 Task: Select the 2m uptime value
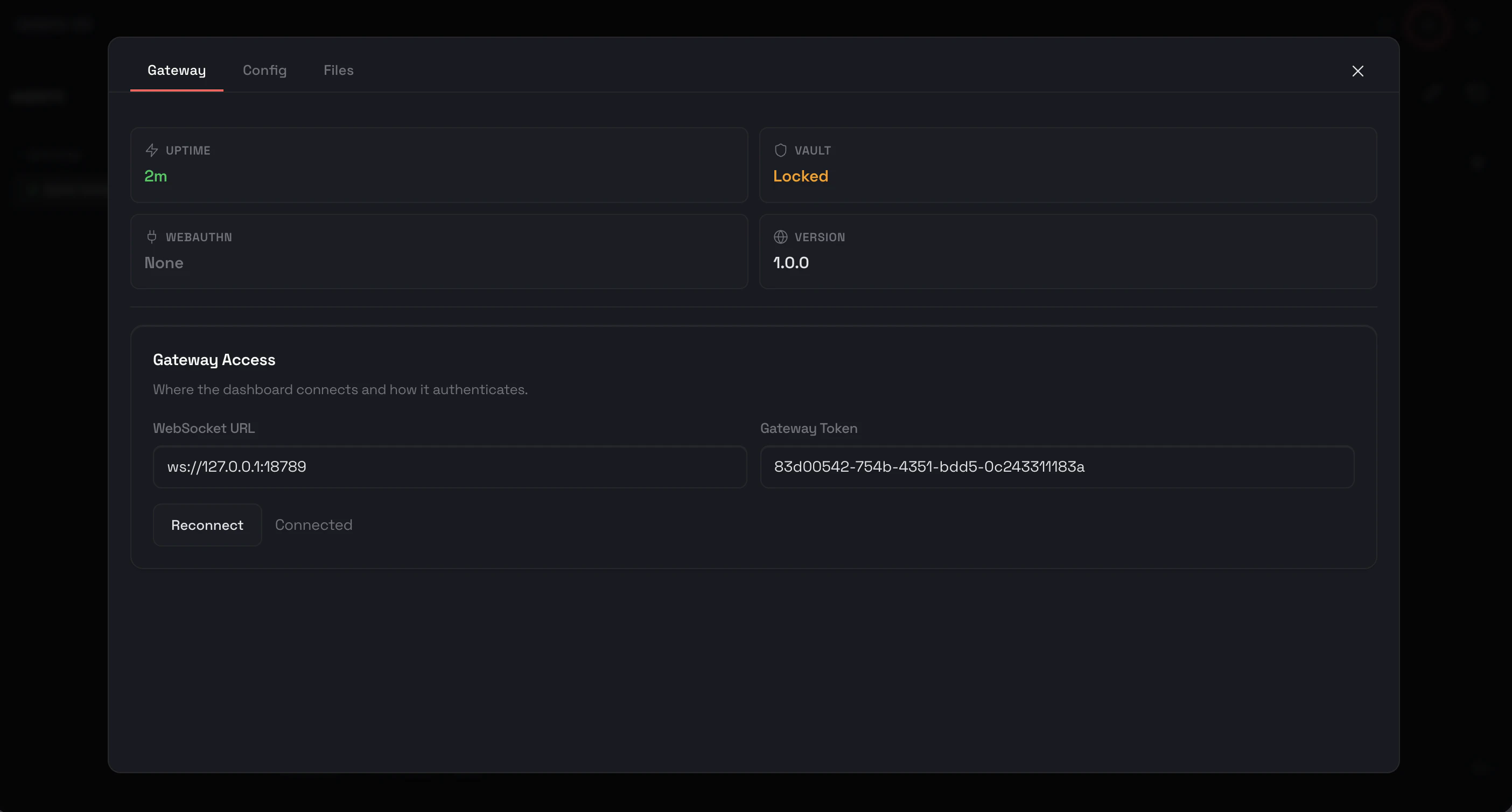coord(156,176)
